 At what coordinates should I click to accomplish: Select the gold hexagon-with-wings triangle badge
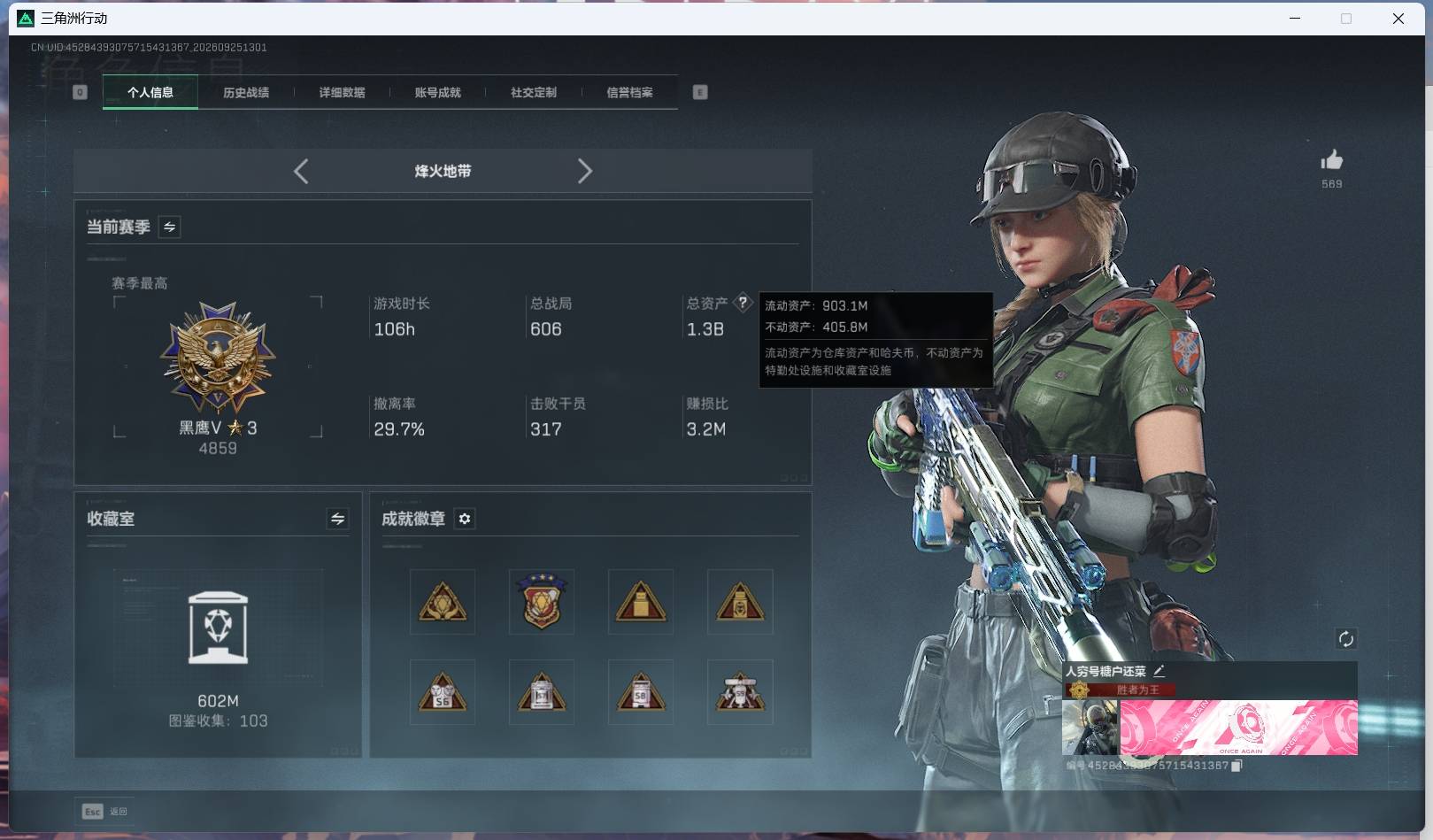pyautogui.click(x=443, y=602)
